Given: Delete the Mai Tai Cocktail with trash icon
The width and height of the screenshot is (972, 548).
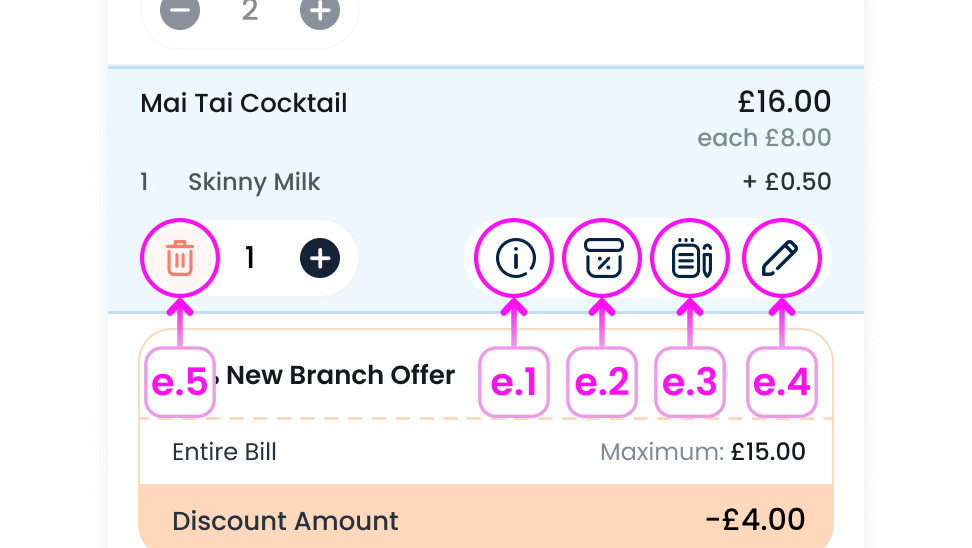Looking at the screenshot, I should click(x=180, y=259).
